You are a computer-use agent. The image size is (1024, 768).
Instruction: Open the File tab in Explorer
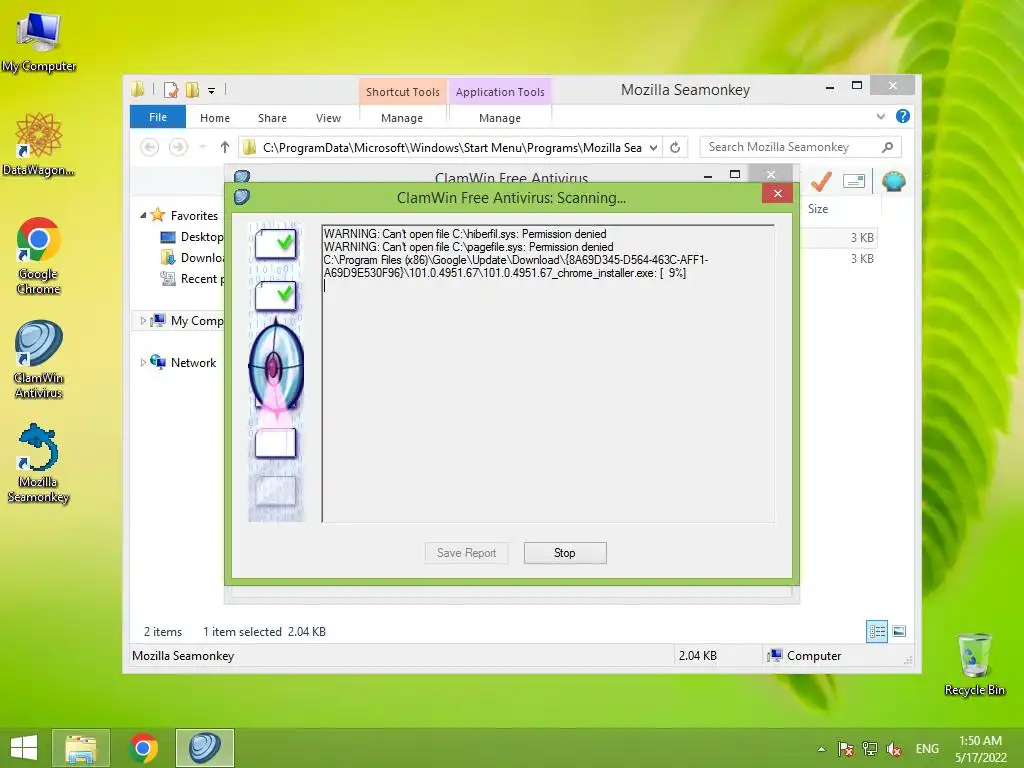point(158,117)
